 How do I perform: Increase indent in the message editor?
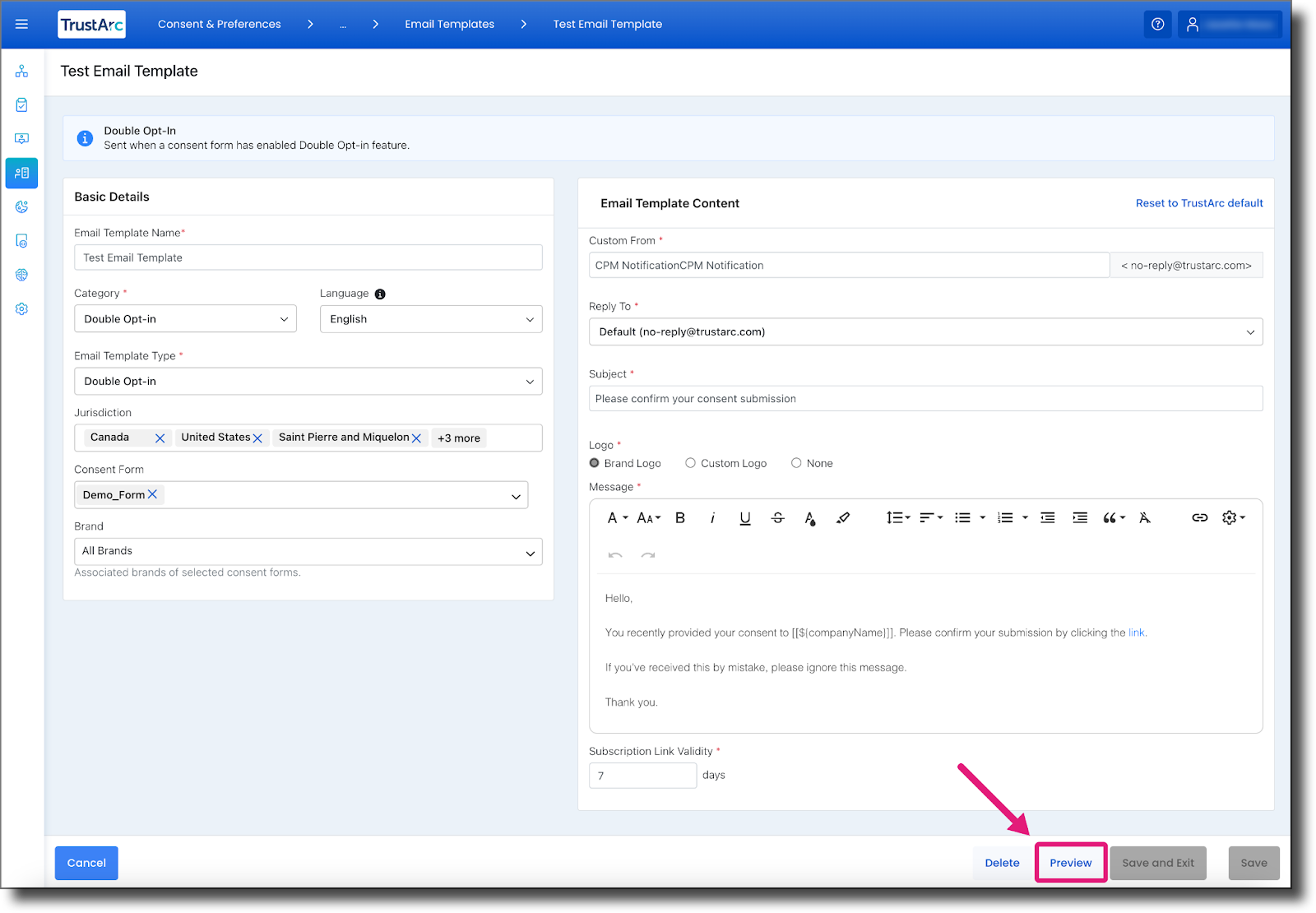1080,518
